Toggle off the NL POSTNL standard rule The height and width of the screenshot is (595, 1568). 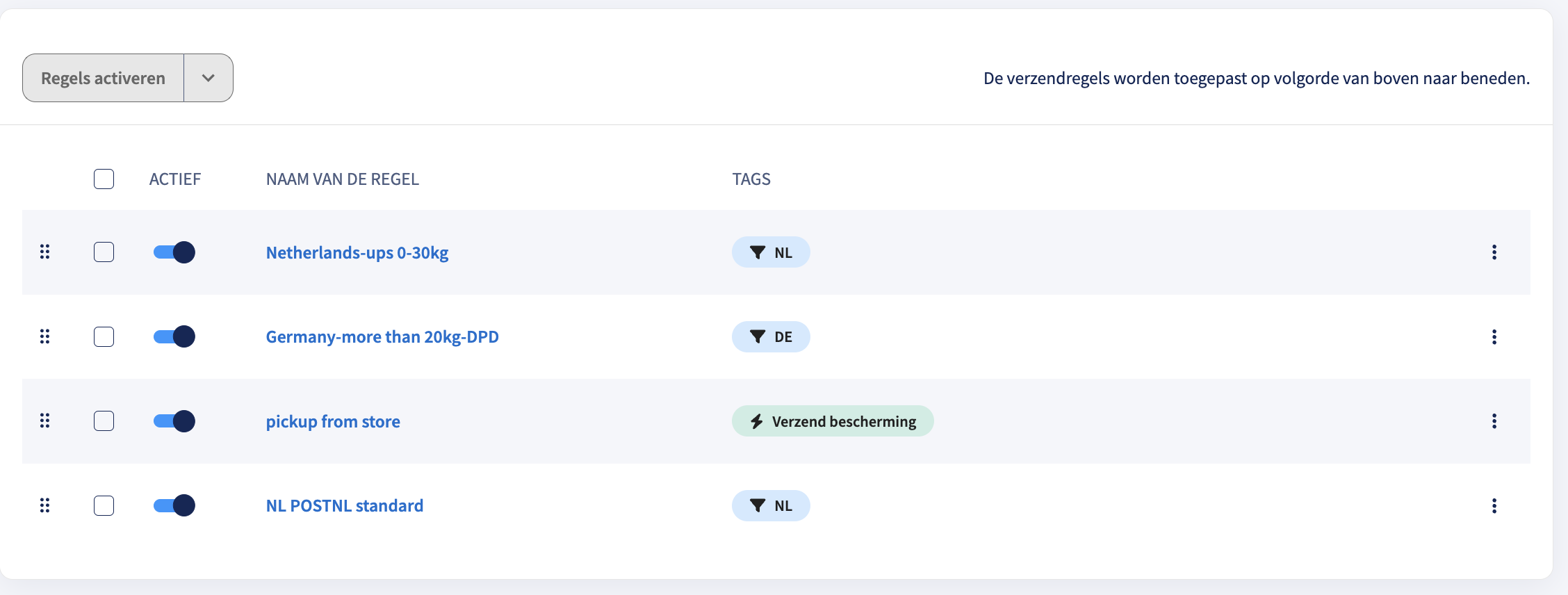click(x=174, y=505)
